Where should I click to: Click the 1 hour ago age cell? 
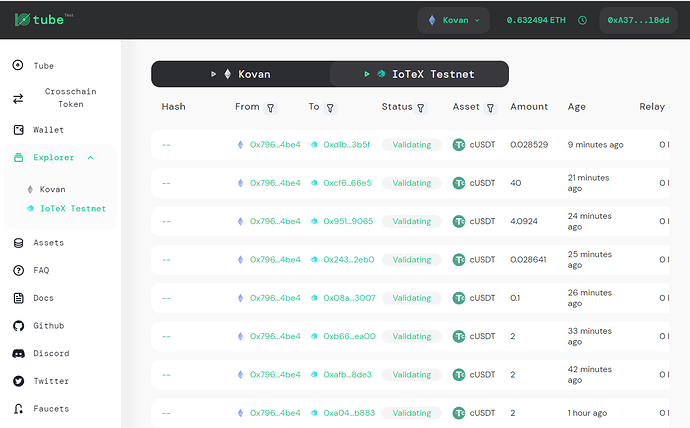tap(587, 413)
